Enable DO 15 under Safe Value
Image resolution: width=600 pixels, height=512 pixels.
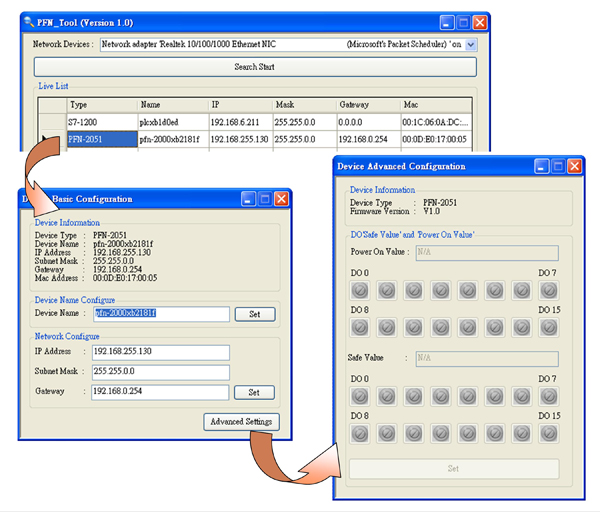548,434
